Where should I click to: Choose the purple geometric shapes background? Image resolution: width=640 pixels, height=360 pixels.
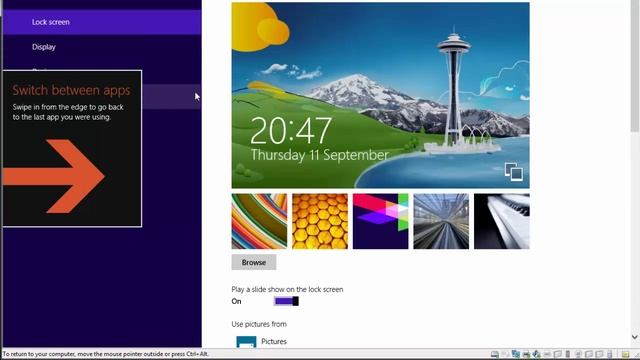[x=380, y=221]
